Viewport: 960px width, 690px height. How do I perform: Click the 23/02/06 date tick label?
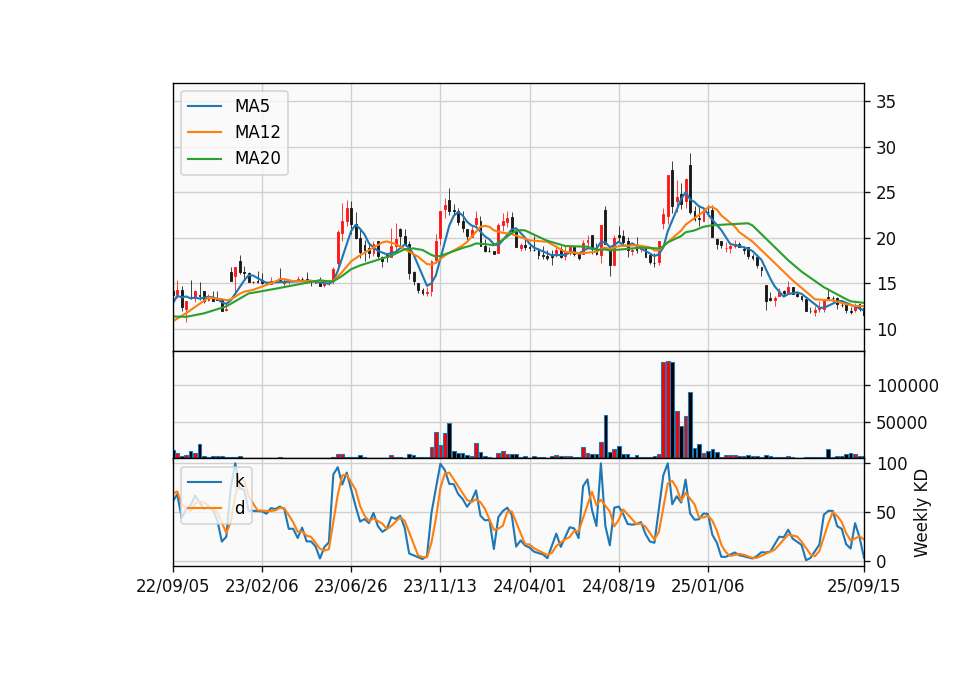(x=262, y=586)
